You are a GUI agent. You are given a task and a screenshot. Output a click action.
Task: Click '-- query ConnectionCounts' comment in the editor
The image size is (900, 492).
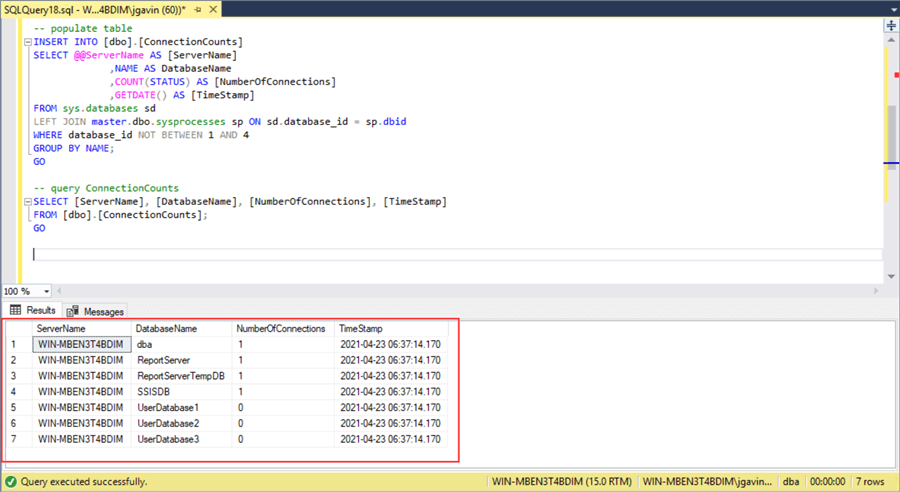106,188
